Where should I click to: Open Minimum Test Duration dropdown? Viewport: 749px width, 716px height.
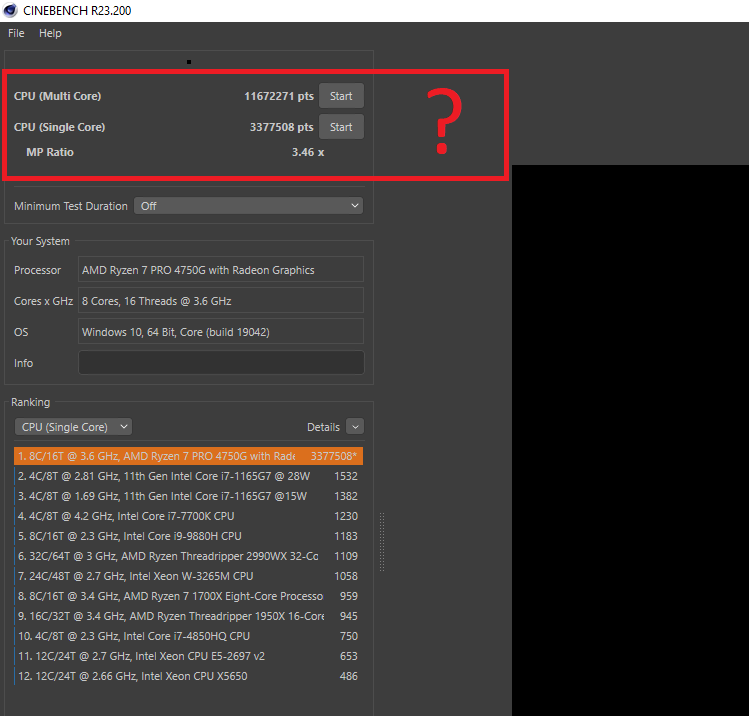[x=248, y=206]
